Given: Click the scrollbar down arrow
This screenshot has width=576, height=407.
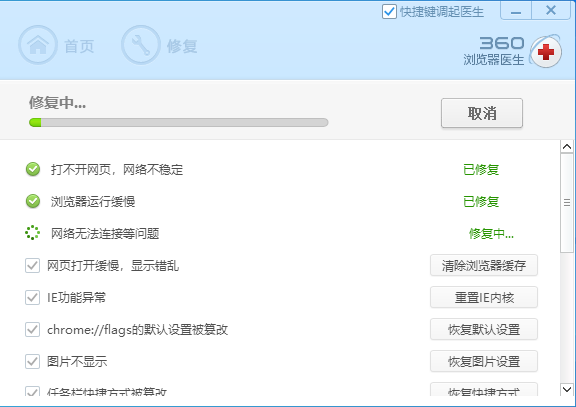Looking at the screenshot, I should tap(567, 389).
